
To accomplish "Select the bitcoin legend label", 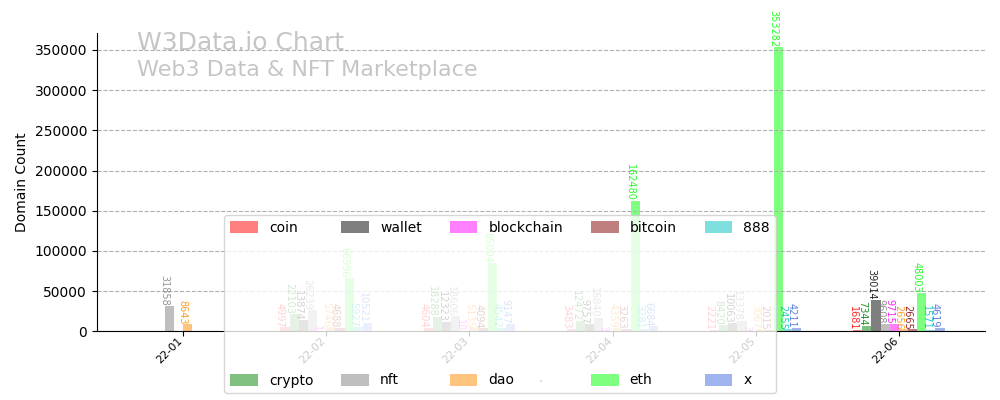I will (653, 228).
